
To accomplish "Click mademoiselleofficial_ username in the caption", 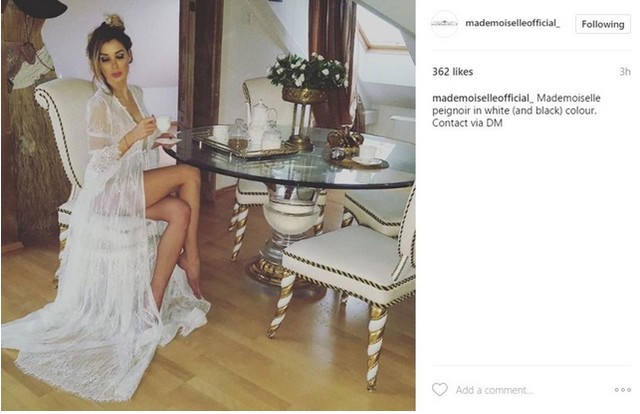I will tap(483, 98).
